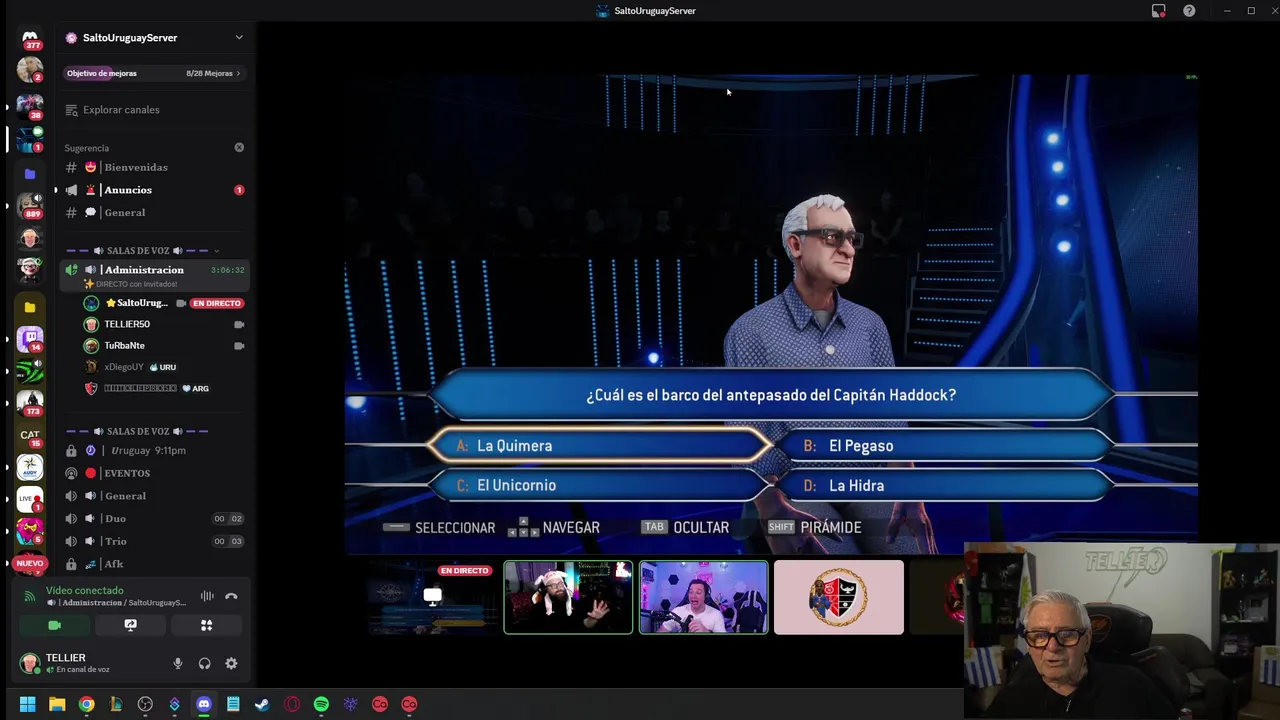The height and width of the screenshot is (720, 1280).
Task: Focus the pink-hat streamer video tile
Action: 568,597
